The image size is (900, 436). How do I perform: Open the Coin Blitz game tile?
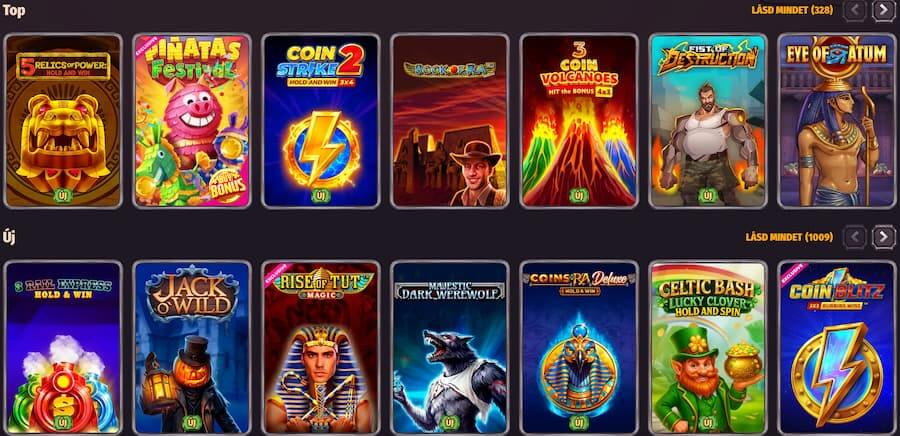837,348
